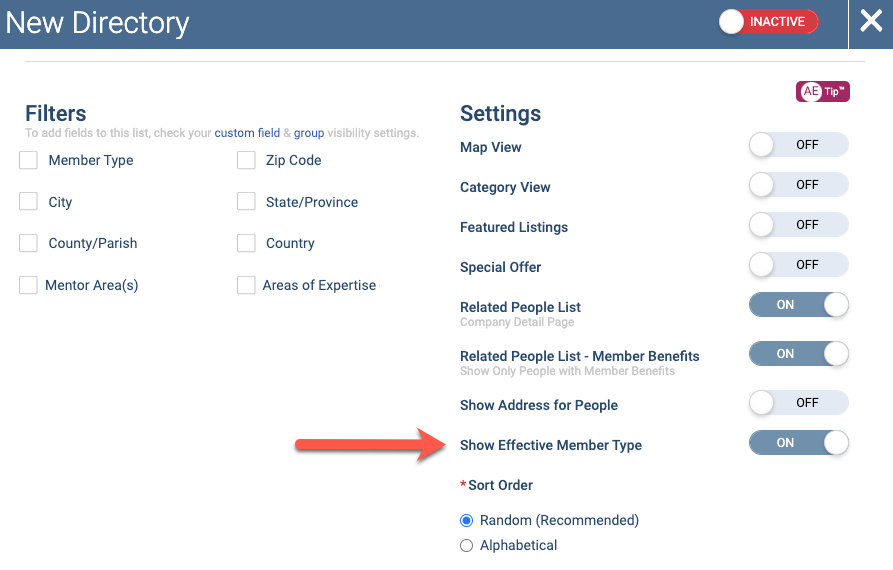Turn on Map View
This screenshot has width=893, height=570.
798,145
